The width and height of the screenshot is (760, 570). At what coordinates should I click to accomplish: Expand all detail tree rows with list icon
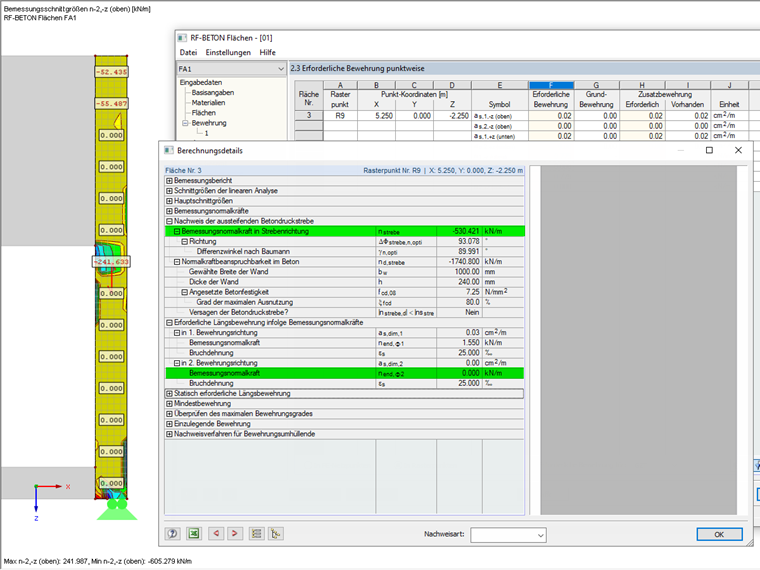pos(256,534)
